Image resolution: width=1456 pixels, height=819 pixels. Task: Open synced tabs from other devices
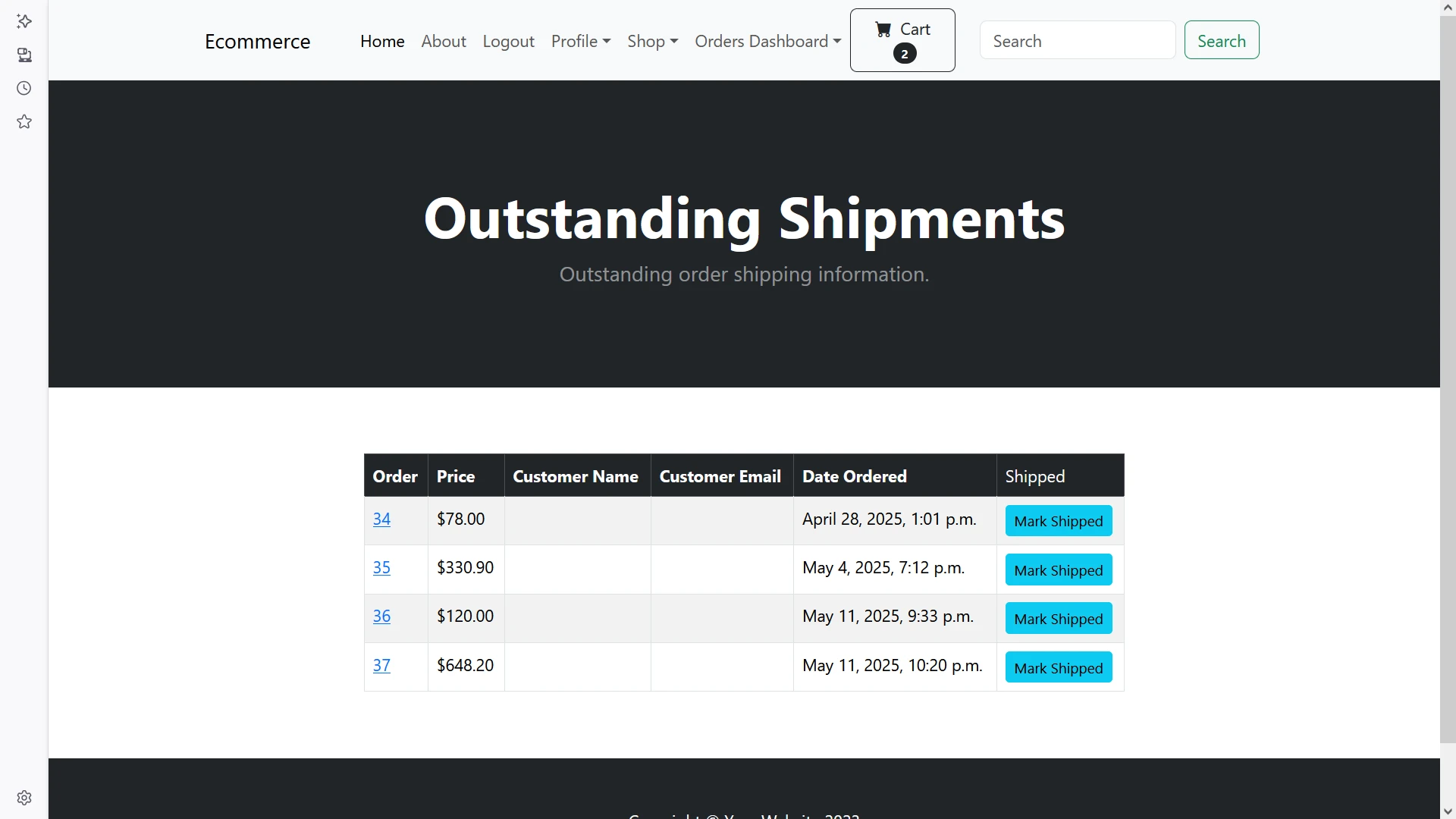click(24, 55)
